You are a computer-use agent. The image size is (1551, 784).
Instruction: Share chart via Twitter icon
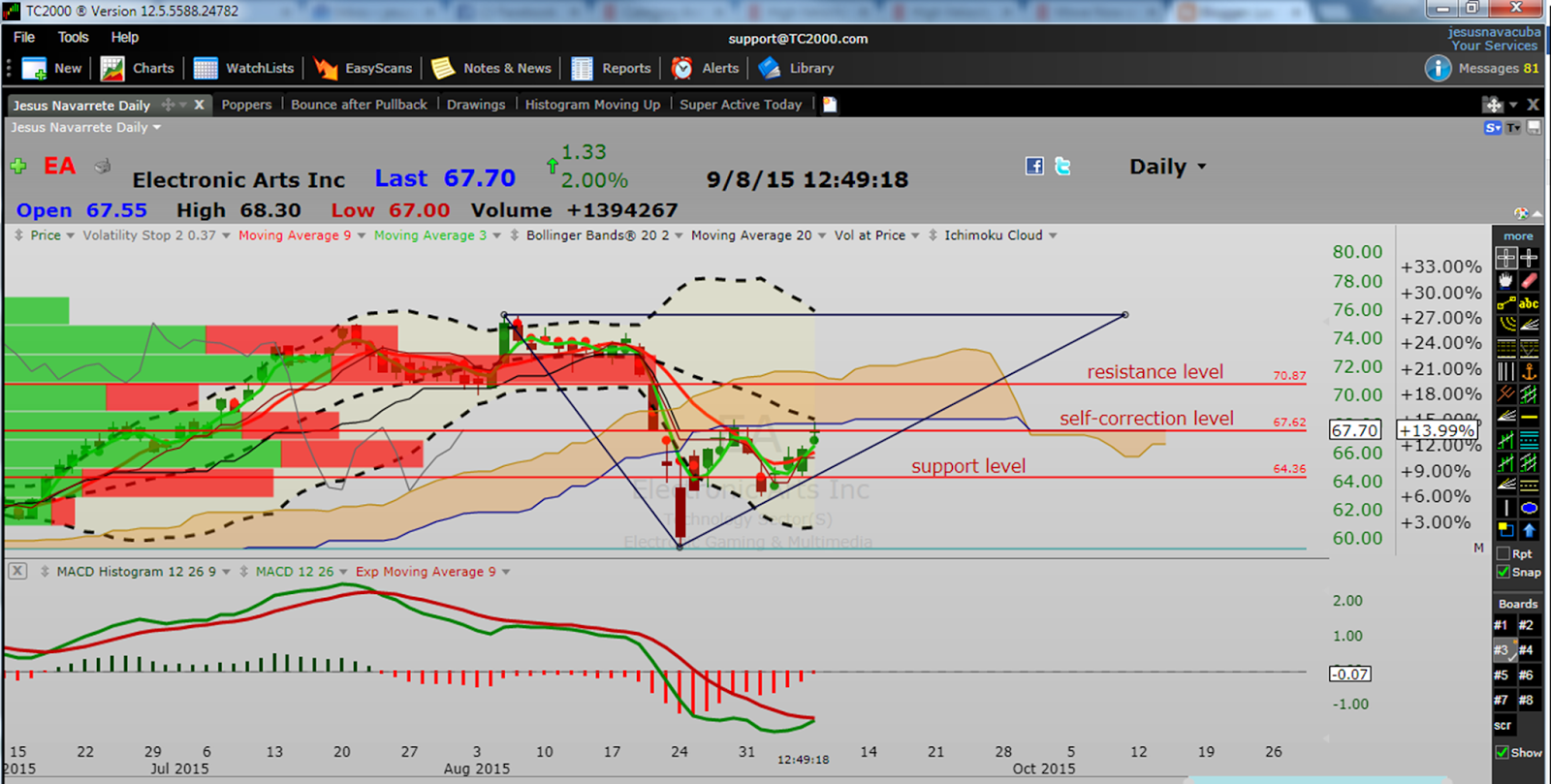(x=1062, y=166)
